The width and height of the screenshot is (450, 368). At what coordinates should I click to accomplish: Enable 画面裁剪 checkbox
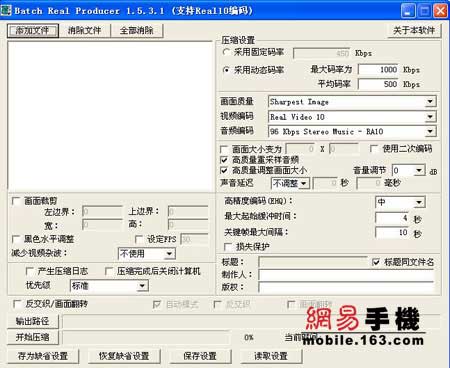(x=16, y=201)
